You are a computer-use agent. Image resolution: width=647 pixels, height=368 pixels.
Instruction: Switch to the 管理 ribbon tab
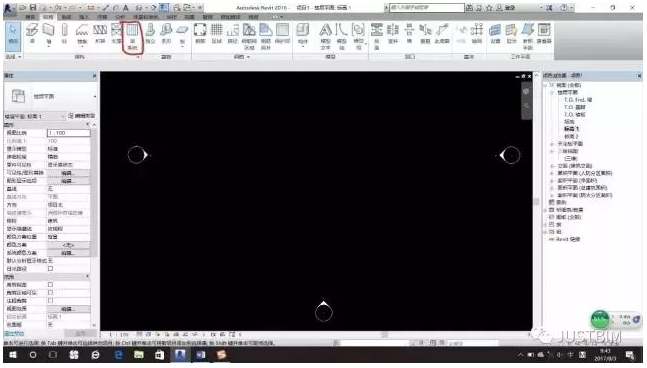coord(208,17)
